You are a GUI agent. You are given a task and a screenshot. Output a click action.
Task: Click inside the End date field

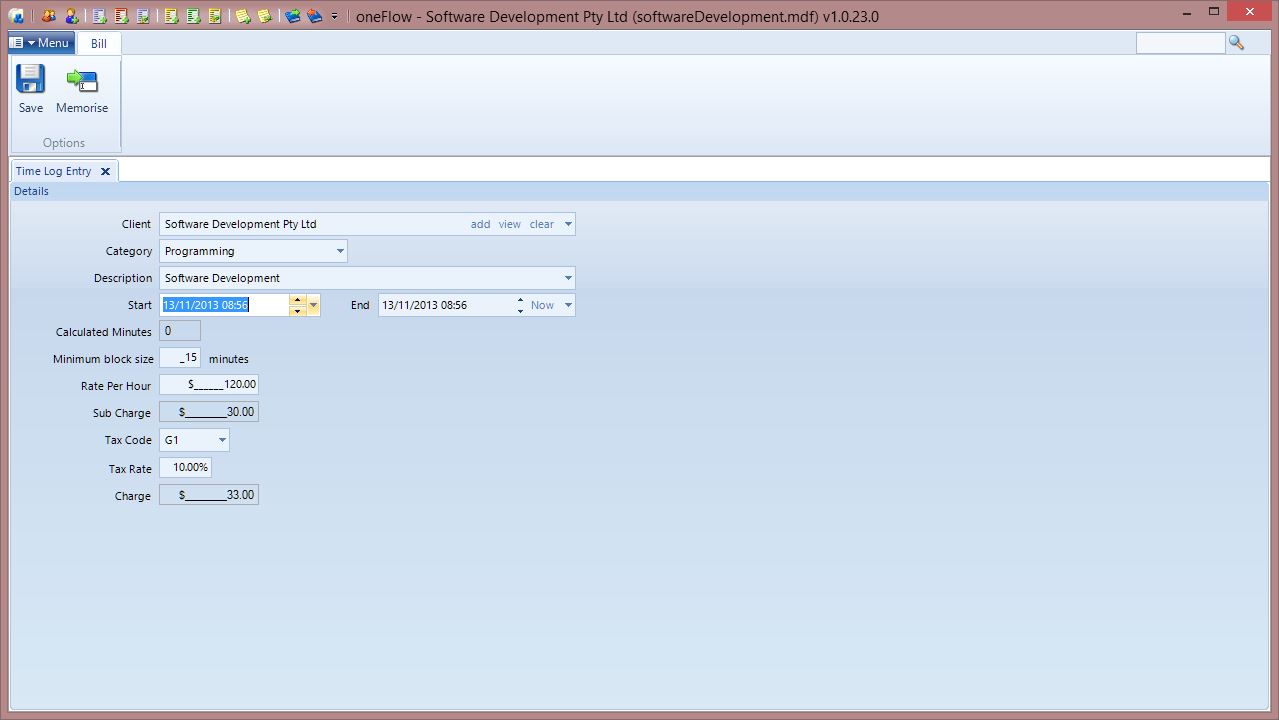(x=446, y=305)
